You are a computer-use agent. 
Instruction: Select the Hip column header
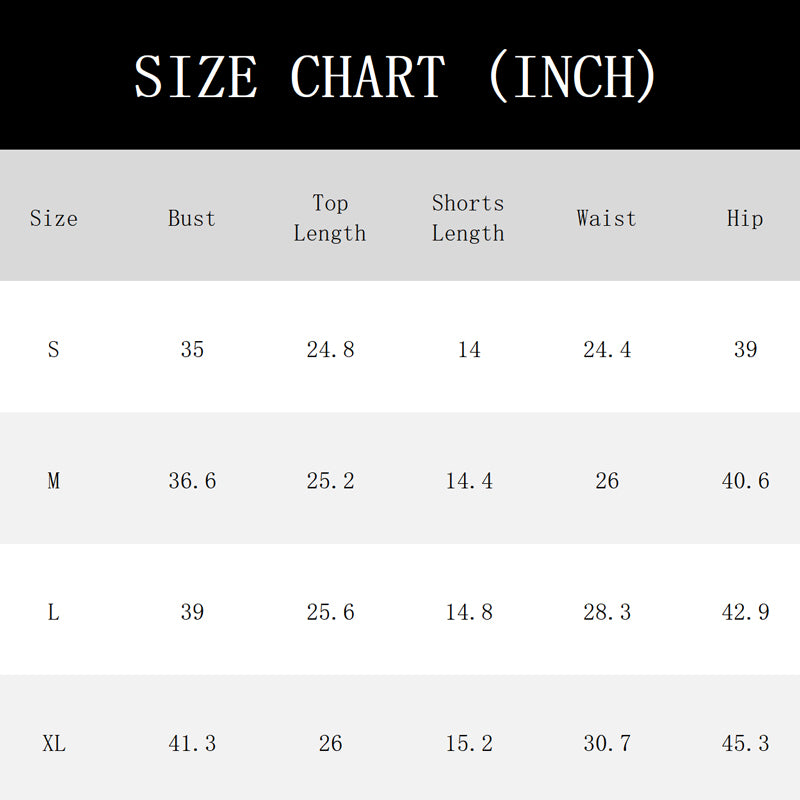(745, 219)
